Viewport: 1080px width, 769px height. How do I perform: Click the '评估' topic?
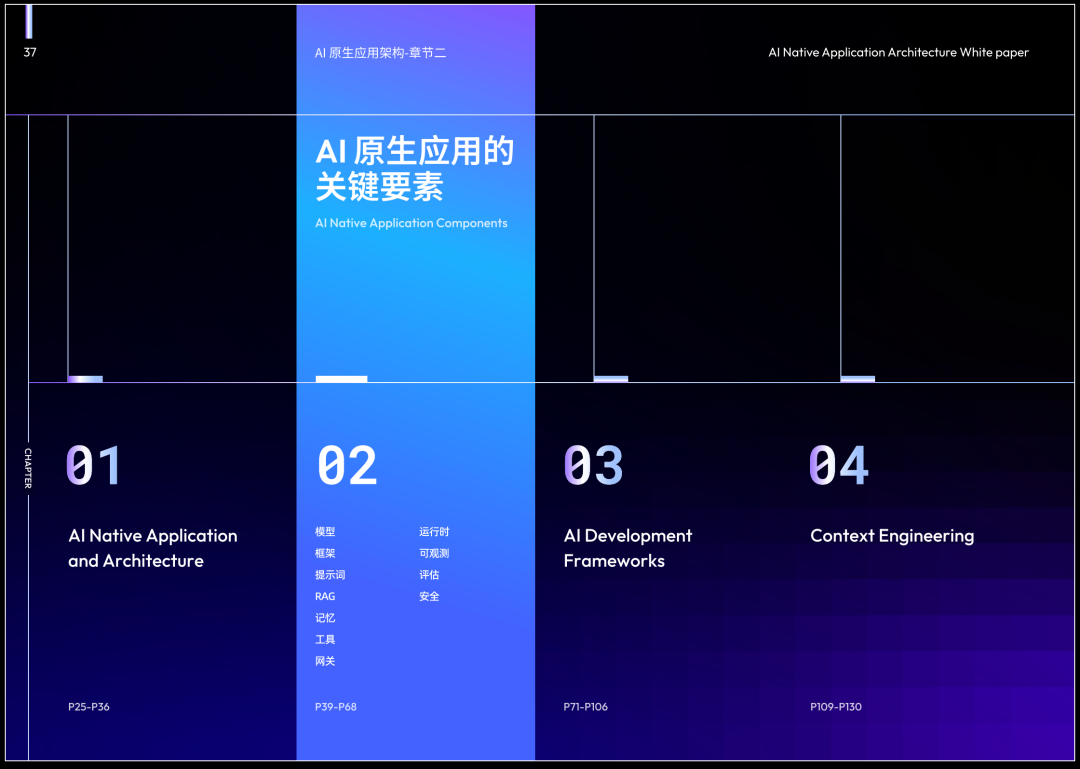[429, 575]
